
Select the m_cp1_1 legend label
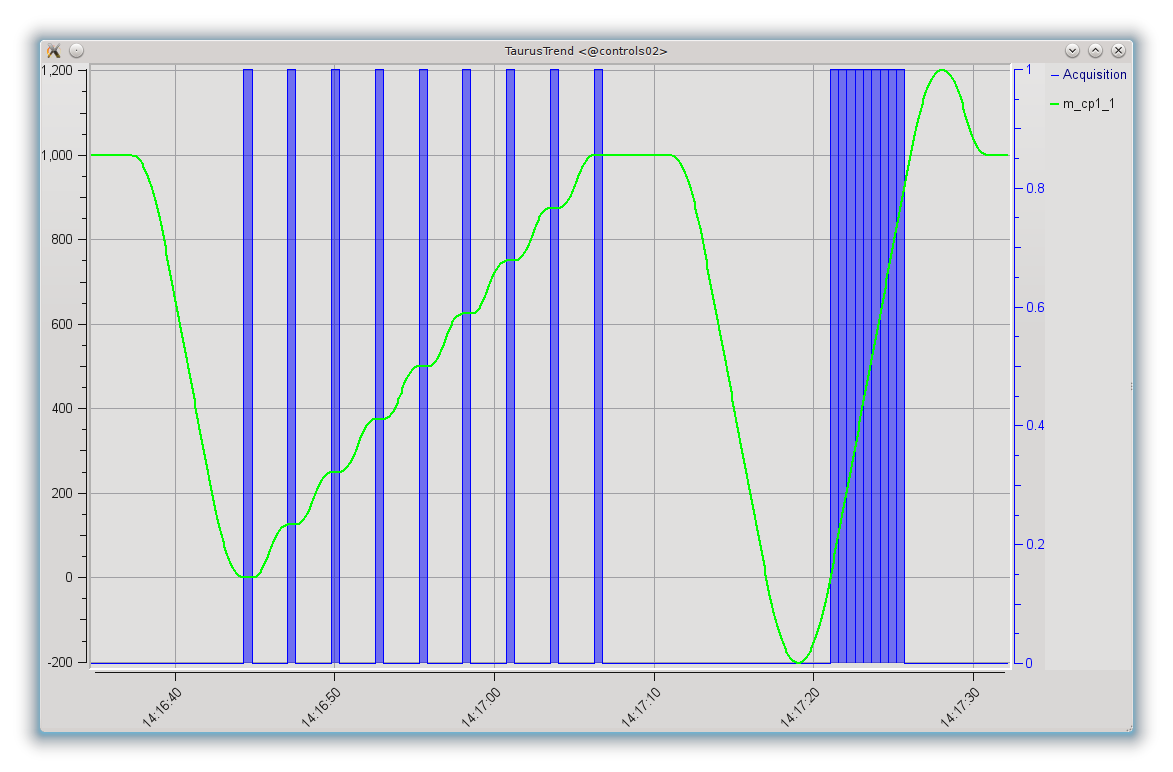[1088, 104]
